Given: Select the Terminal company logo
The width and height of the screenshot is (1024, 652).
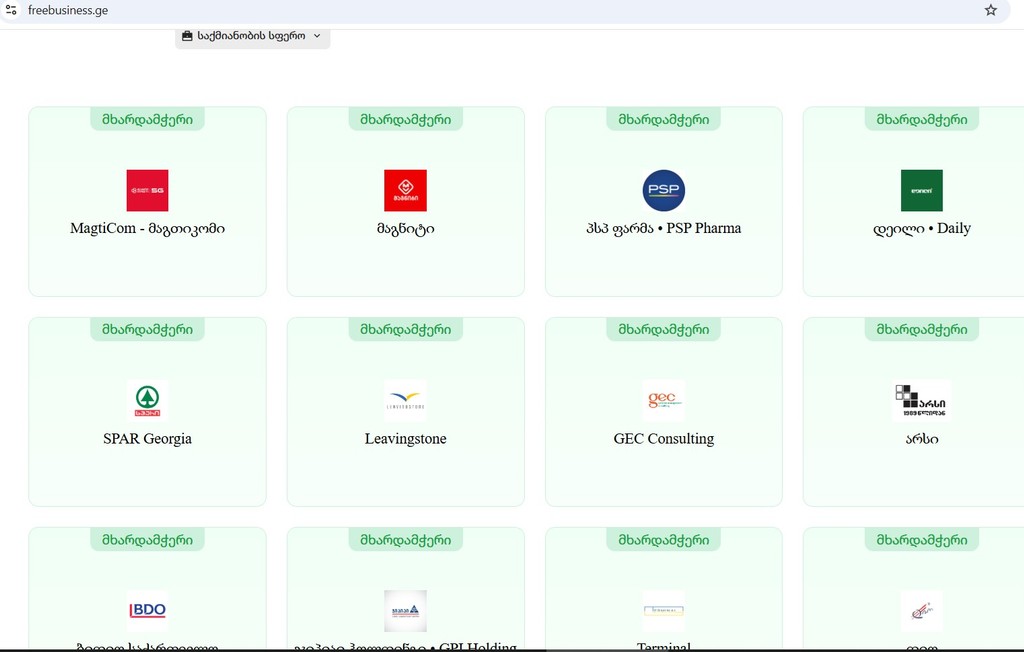Looking at the screenshot, I should (664, 611).
